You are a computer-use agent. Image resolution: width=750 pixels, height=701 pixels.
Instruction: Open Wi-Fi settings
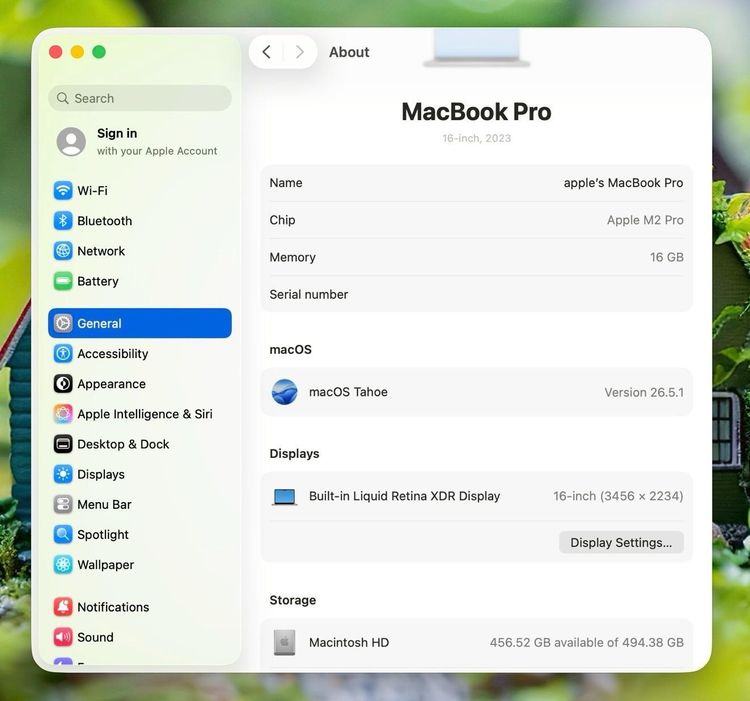[x=140, y=190]
